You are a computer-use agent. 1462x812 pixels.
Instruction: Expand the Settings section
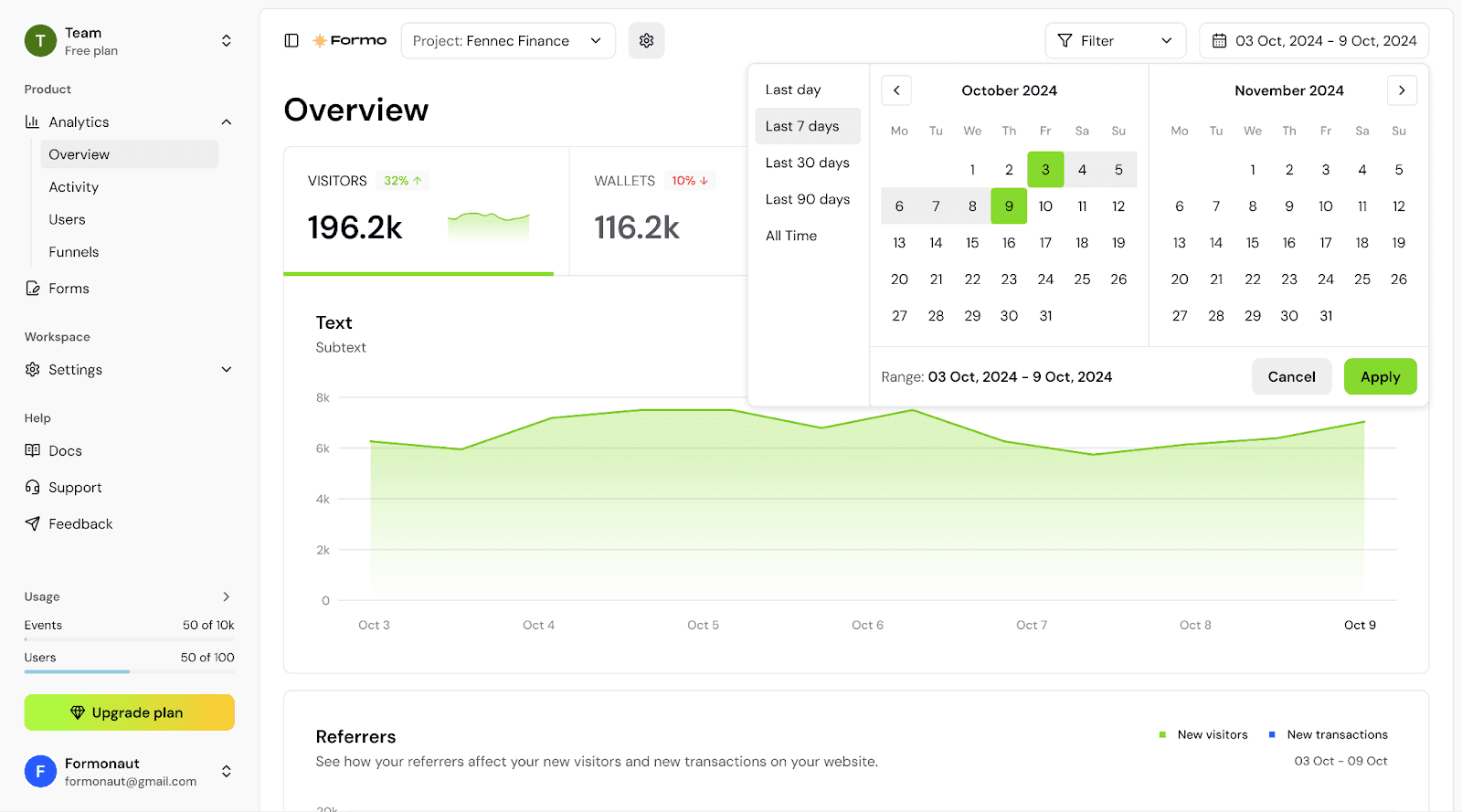pos(227,369)
